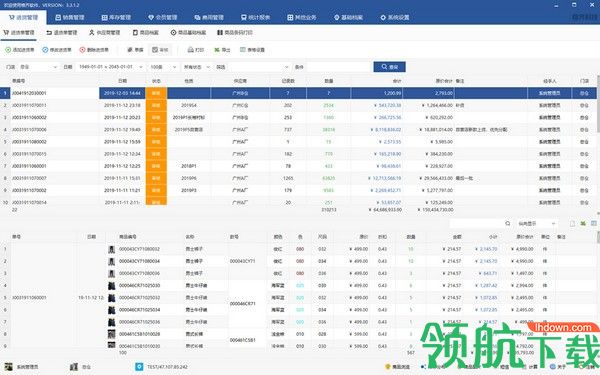Open the date range dropdown 1949-01-01
Image resolution: width=600 pixels, height=375 pixels.
[x=110, y=67]
